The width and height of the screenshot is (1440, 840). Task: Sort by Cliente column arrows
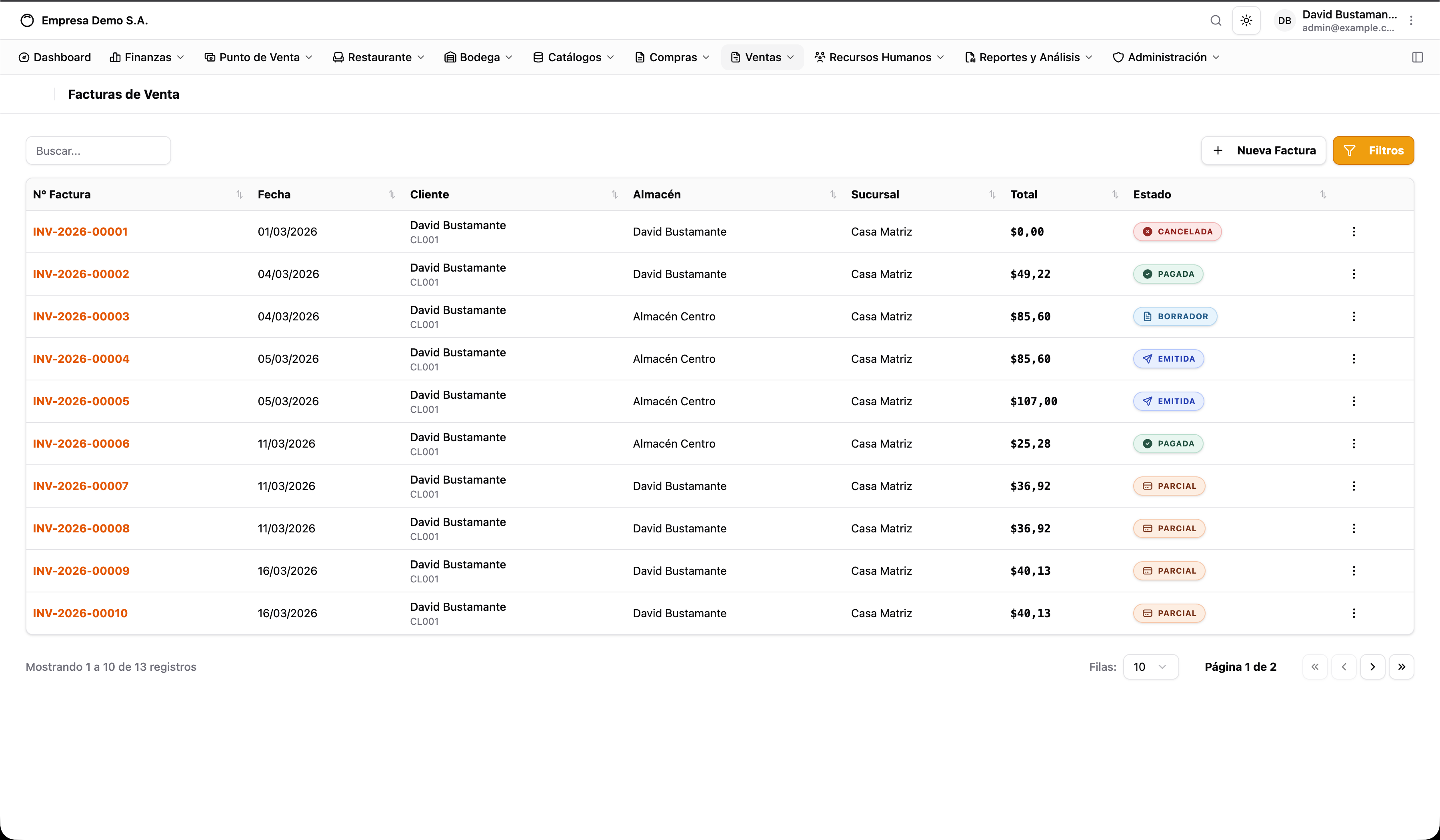pos(615,194)
